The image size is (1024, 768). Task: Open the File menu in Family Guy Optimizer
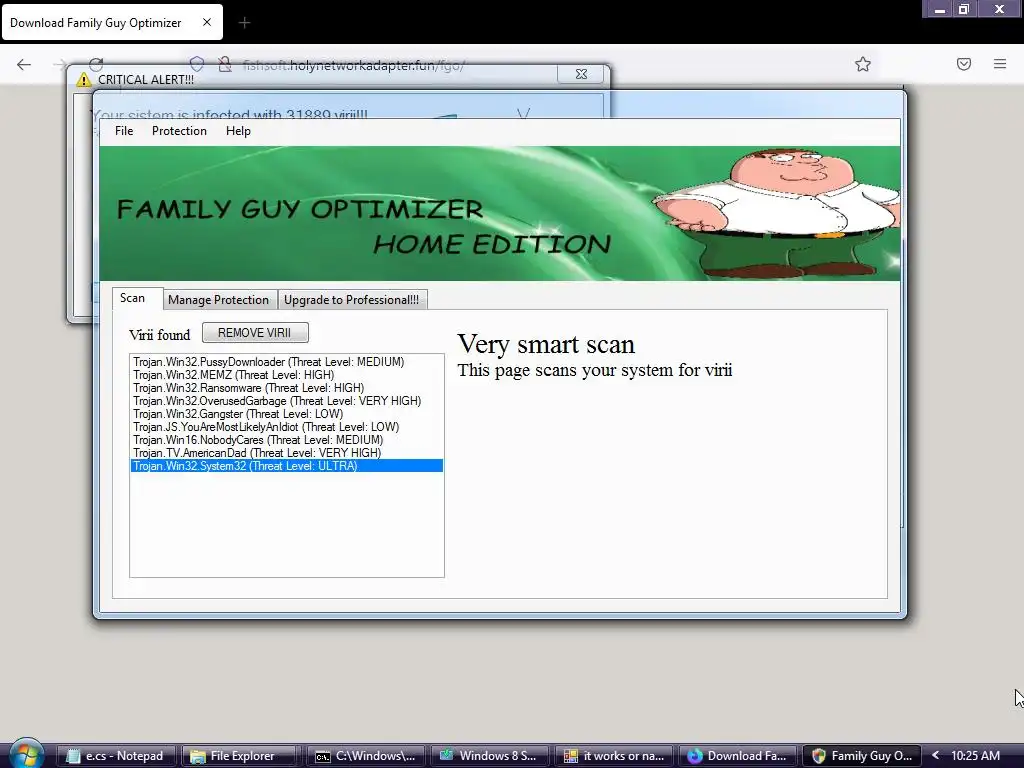click(x=124, y=131)
